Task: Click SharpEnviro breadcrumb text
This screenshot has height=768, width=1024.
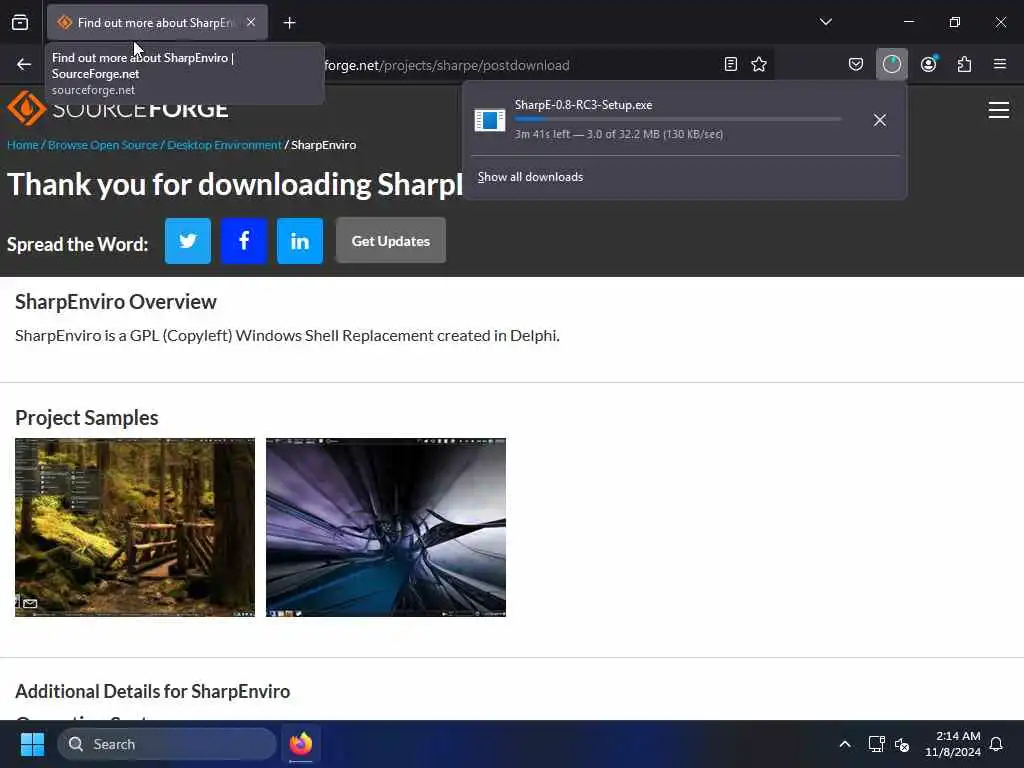Action: click(324, 145)
